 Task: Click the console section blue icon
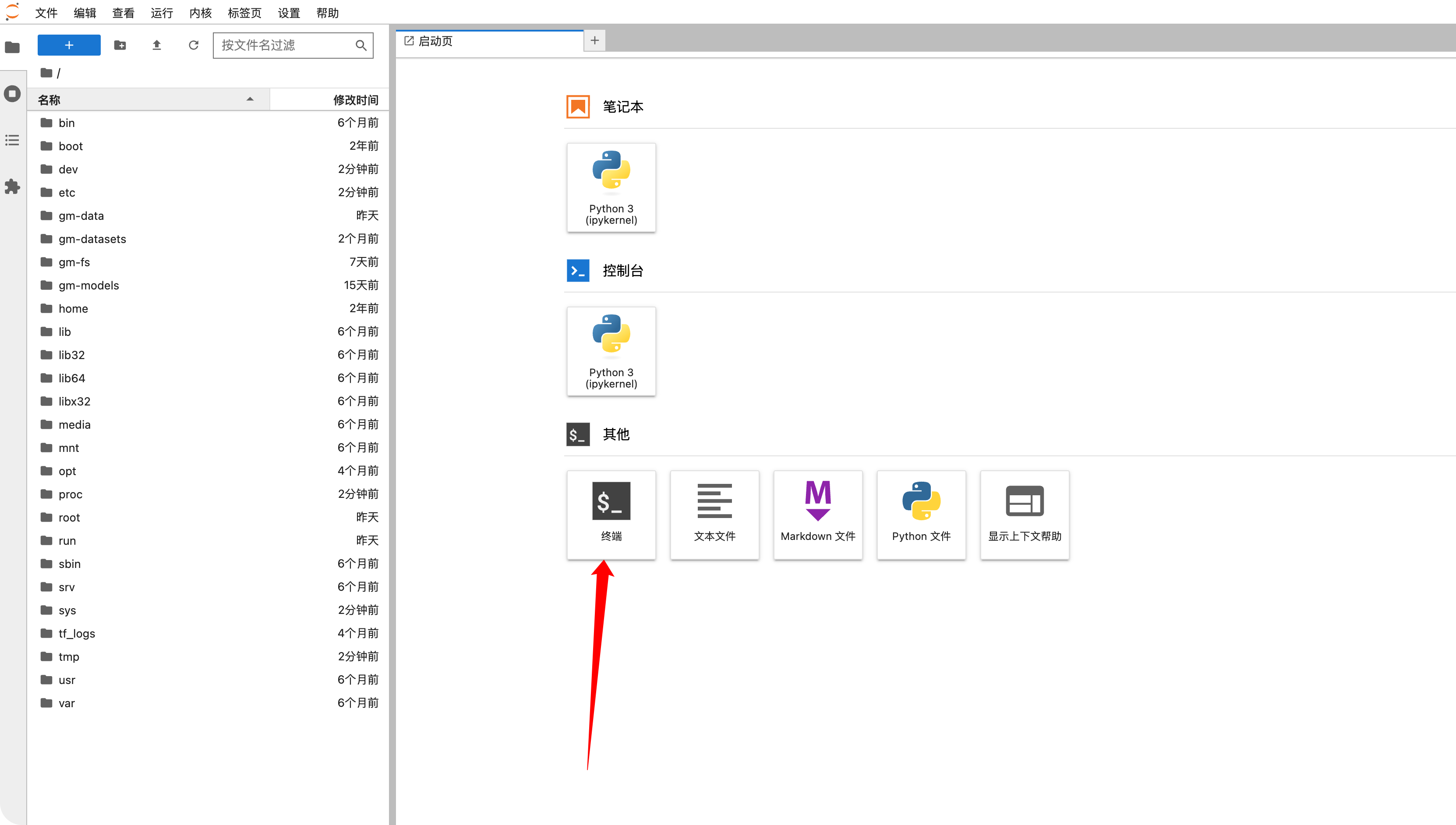578,270
